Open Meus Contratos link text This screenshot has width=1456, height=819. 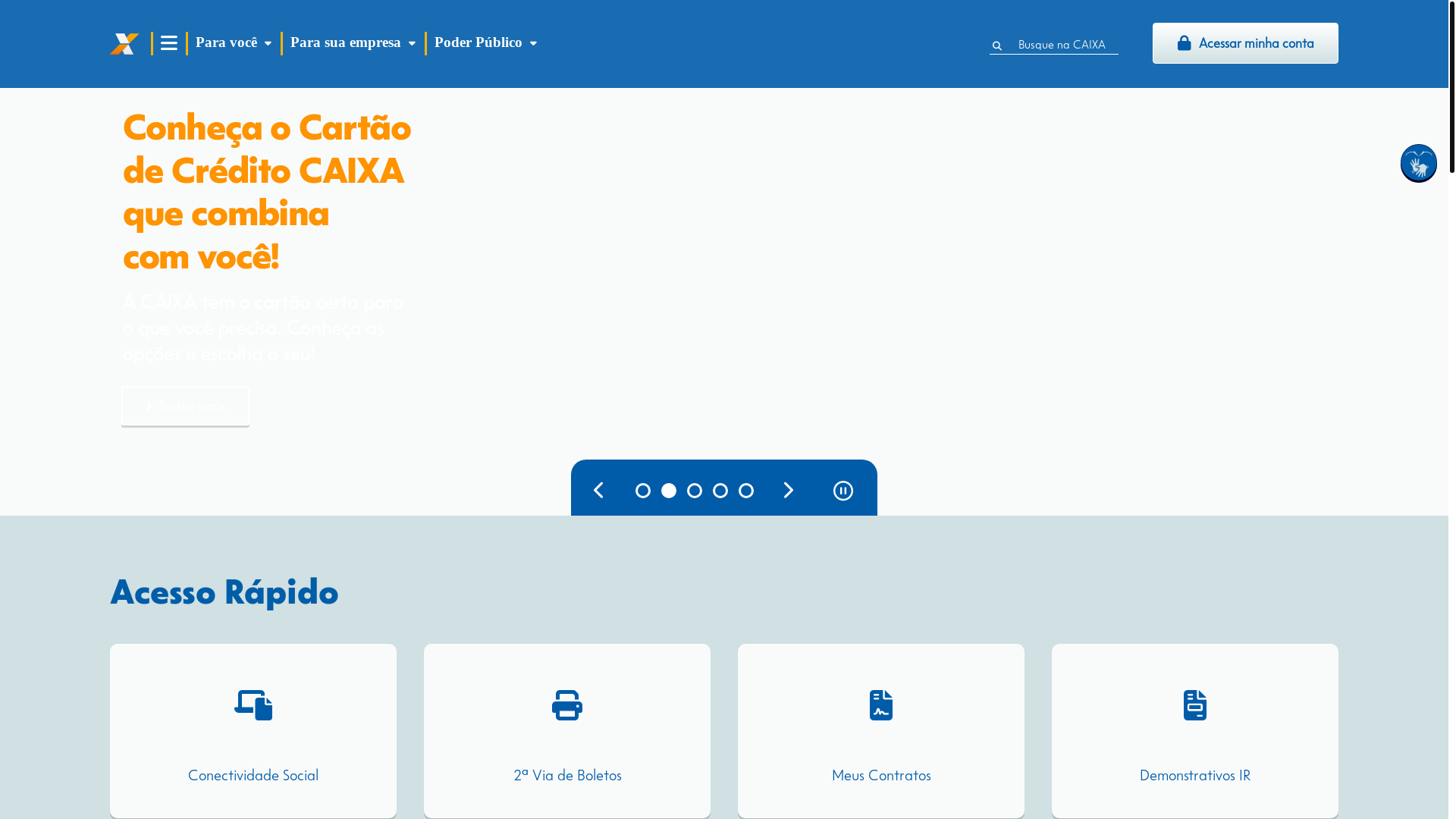click(881, 775)
